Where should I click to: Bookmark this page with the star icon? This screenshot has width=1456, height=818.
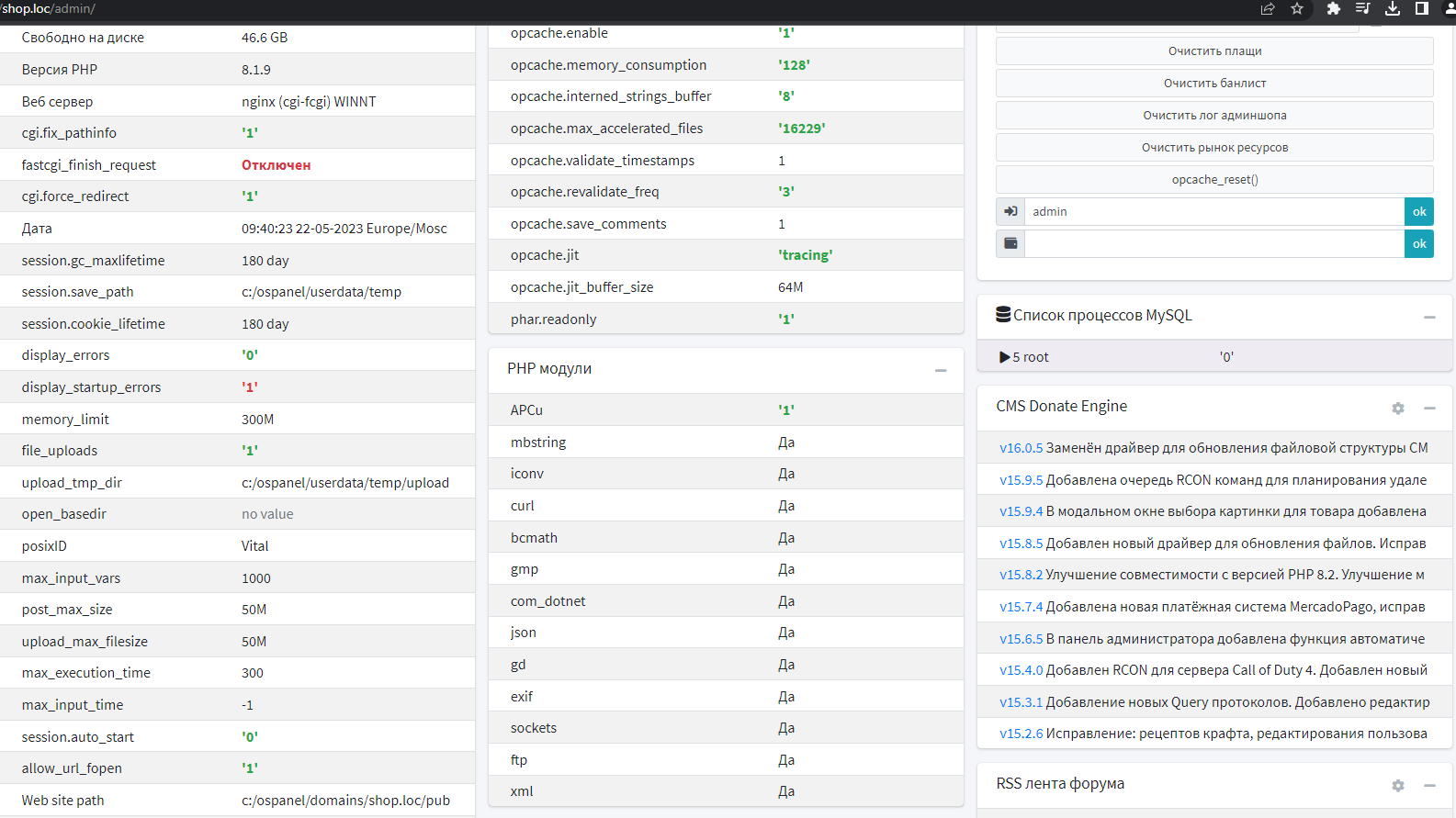coord(1297,9)
